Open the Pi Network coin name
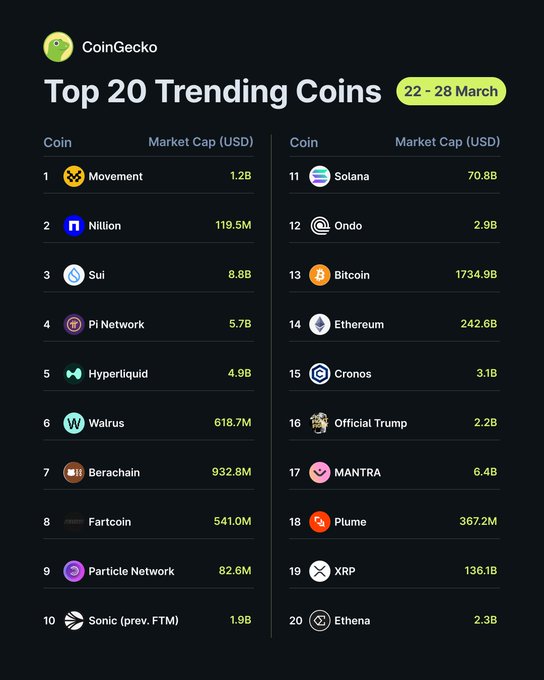The height and width of the screenshot is (680, 544). 116,324
